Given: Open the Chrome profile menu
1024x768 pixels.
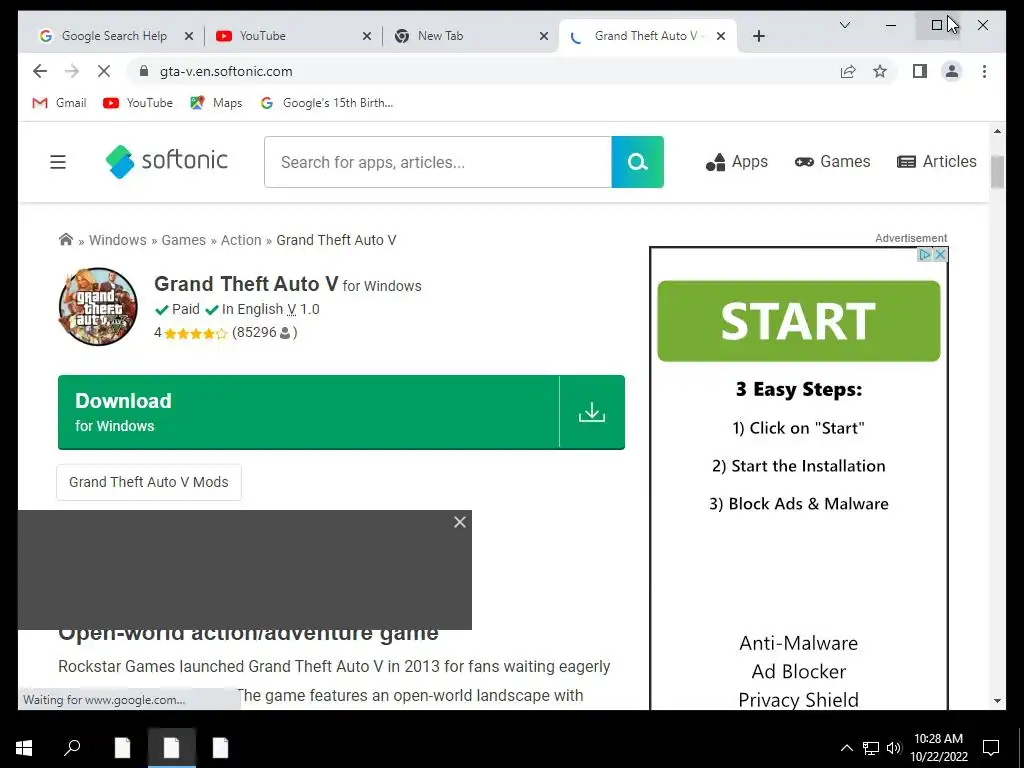Looking at the screenshot, I should click(x=952, y=71).
